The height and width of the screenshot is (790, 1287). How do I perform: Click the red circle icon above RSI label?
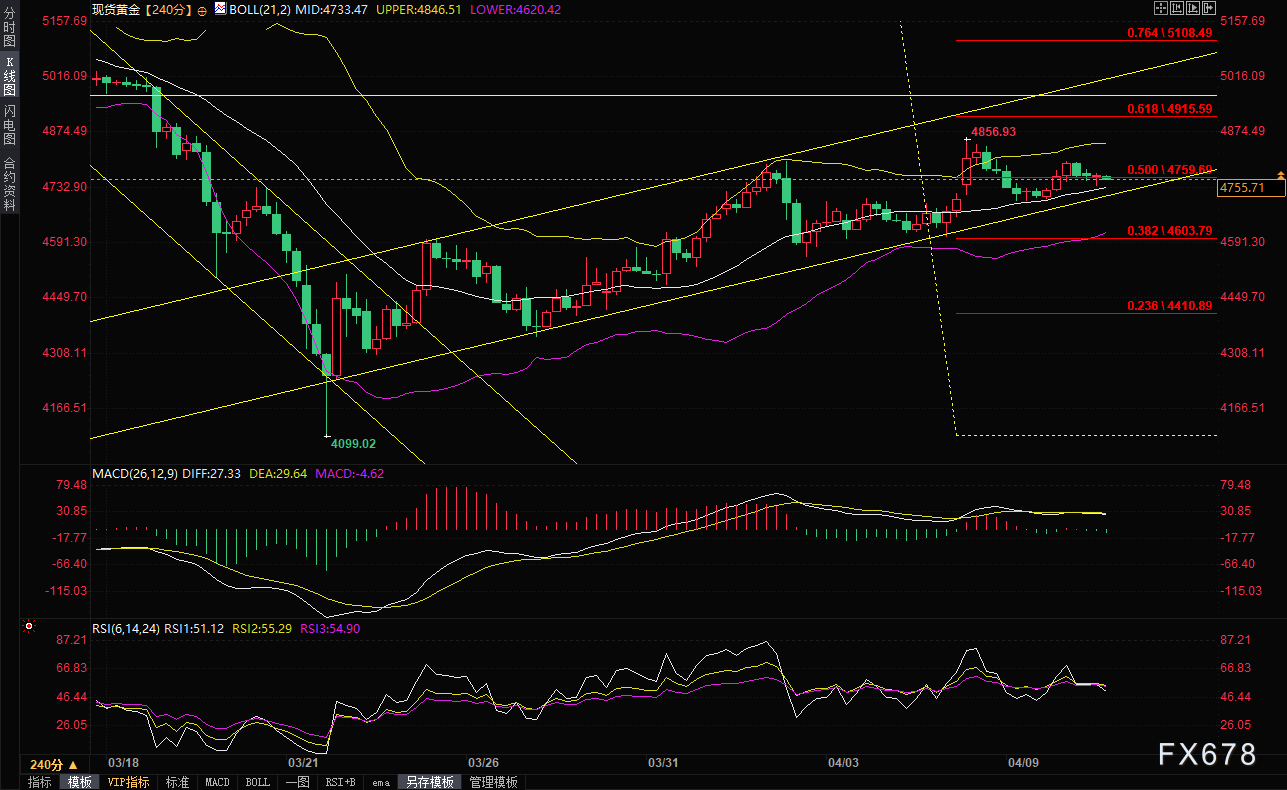click(29, 628)
